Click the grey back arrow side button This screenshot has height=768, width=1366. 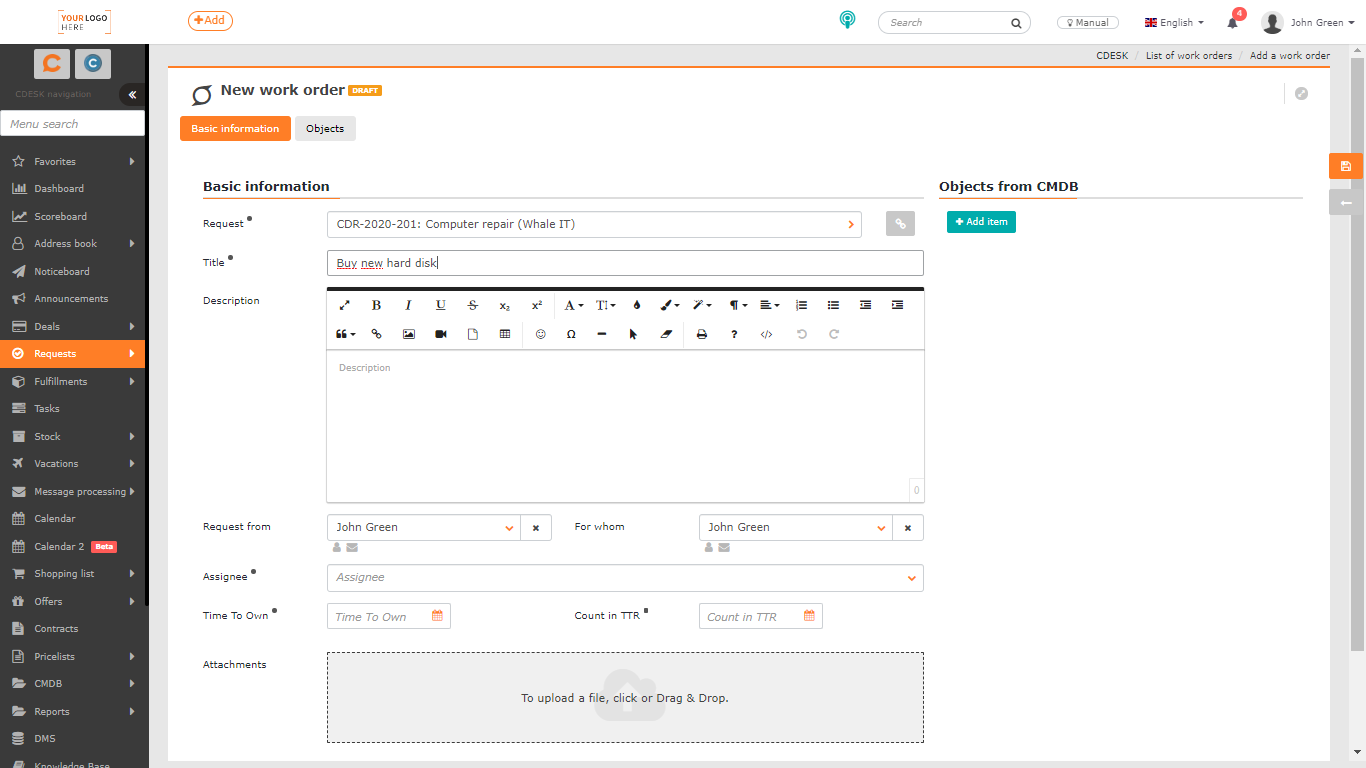[x=1346, y=202]
